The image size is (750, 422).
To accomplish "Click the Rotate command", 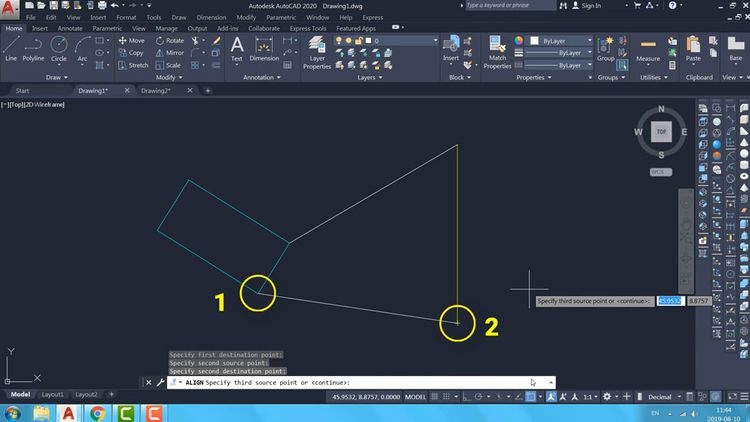I will click(x=170, y=41).
